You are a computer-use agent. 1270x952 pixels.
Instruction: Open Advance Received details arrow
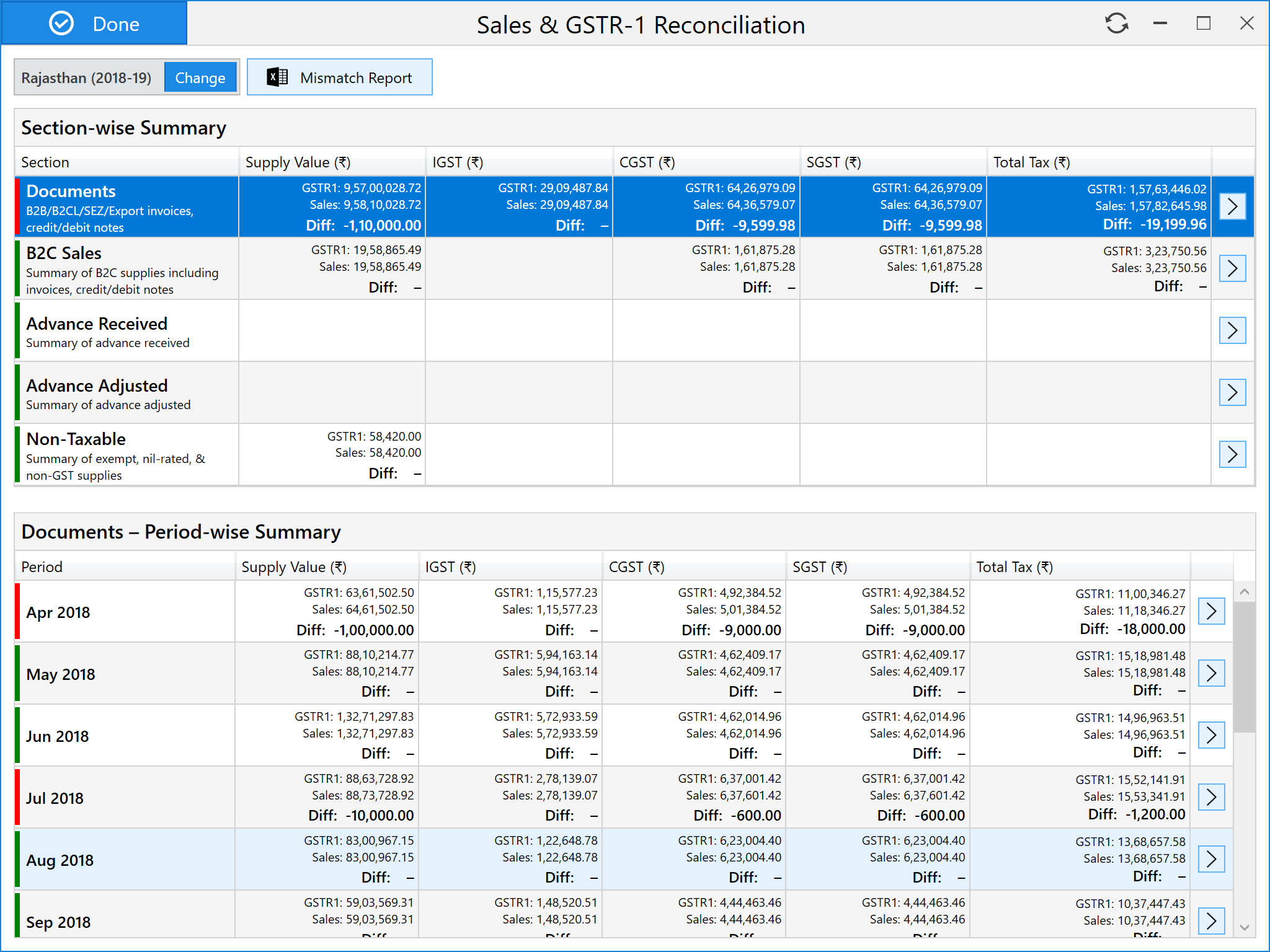[x=1232, y=330]
